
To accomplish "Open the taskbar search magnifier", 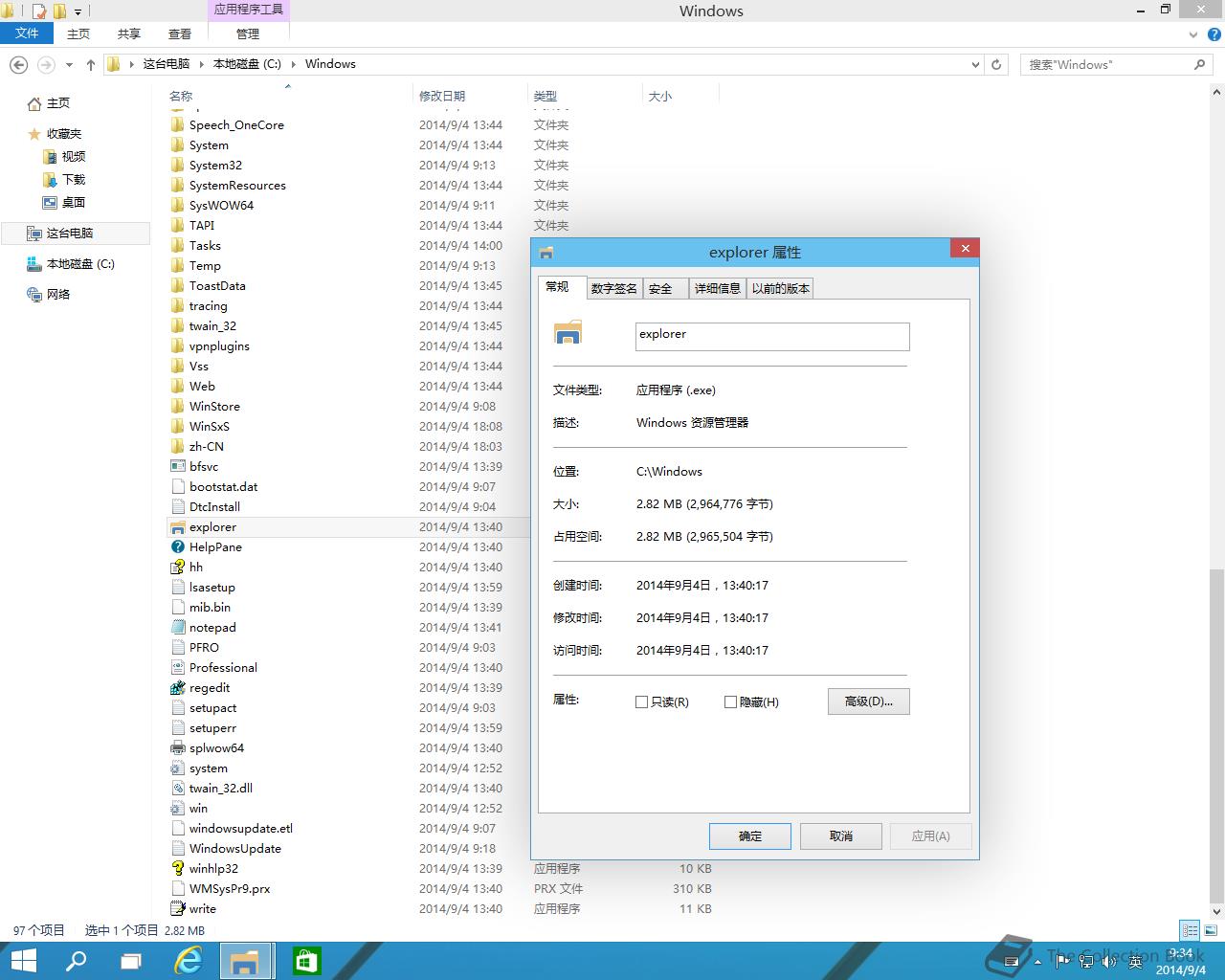I will [x=75, y=961].
